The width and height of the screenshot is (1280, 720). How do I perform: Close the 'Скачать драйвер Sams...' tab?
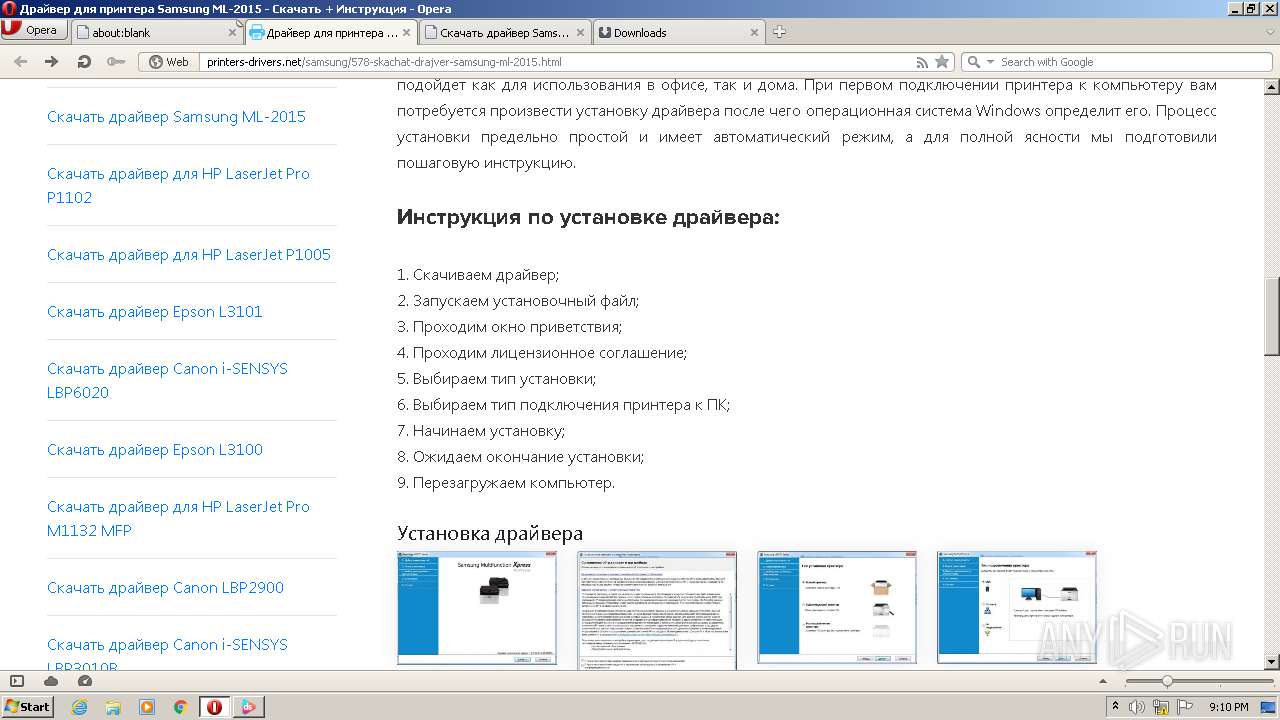(581, 33)
